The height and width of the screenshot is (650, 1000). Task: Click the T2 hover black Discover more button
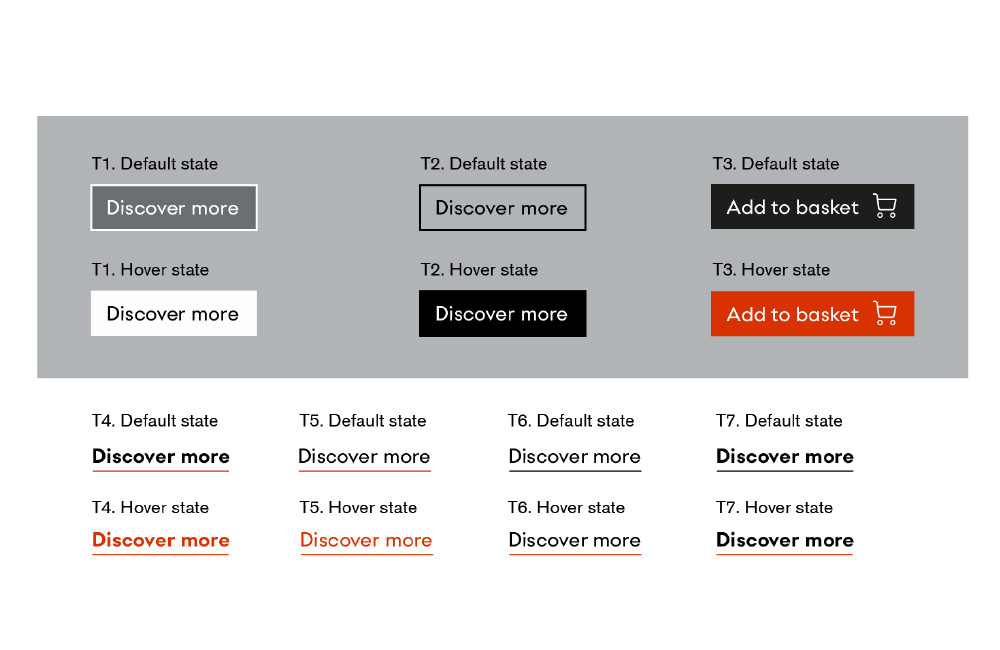click(503, 313)
